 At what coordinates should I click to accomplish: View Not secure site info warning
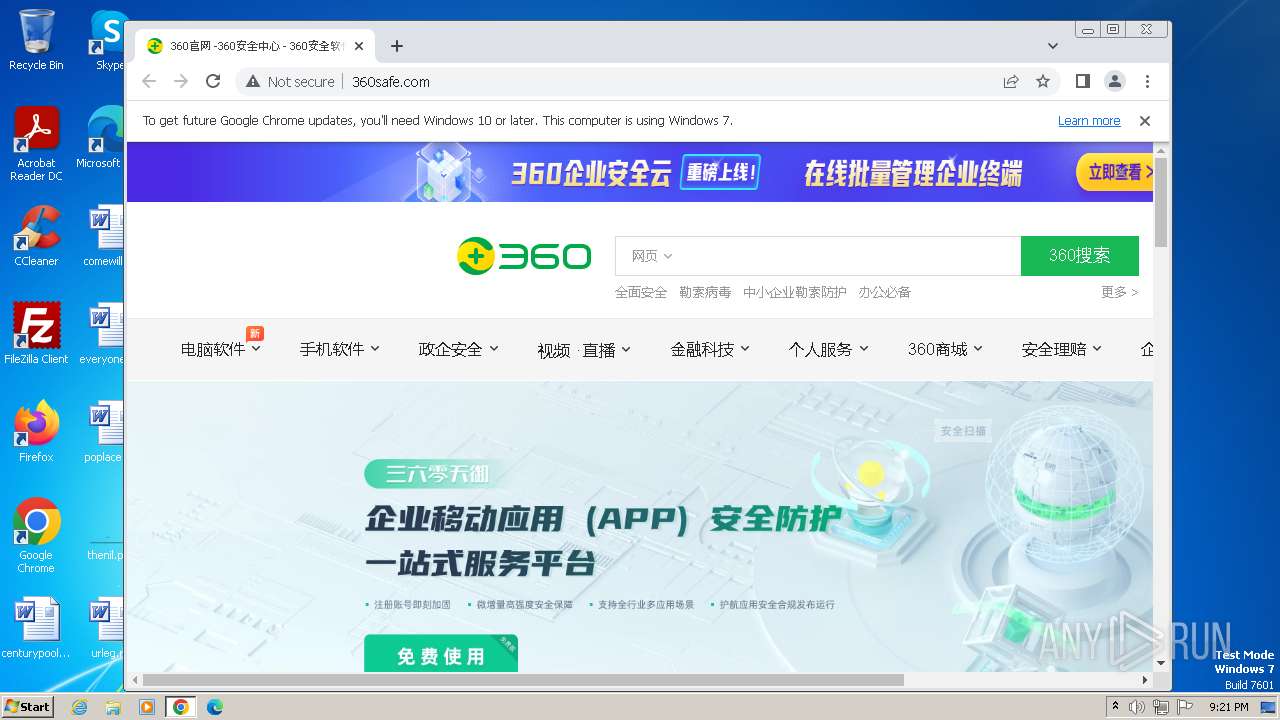pos(290,82)
